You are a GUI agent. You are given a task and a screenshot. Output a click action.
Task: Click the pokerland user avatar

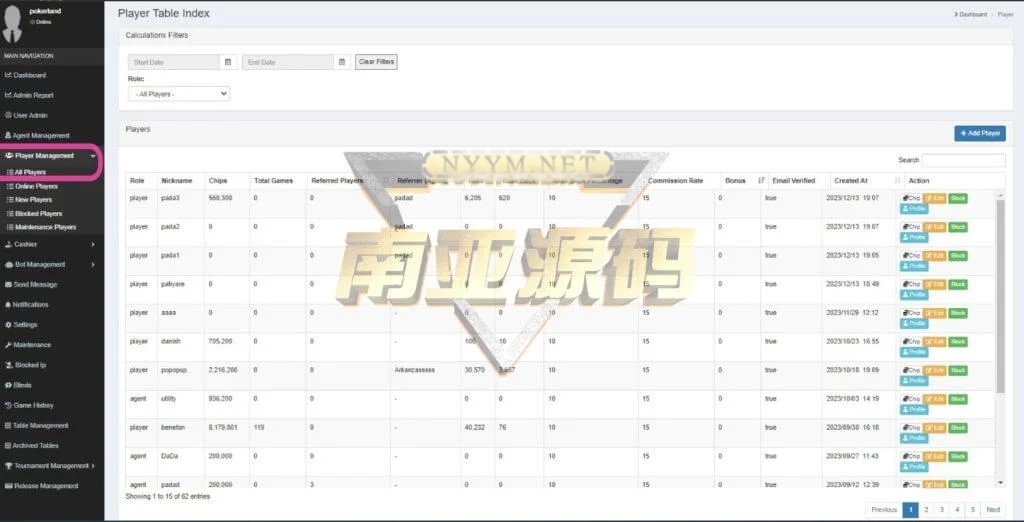click(x=13, y=22)
